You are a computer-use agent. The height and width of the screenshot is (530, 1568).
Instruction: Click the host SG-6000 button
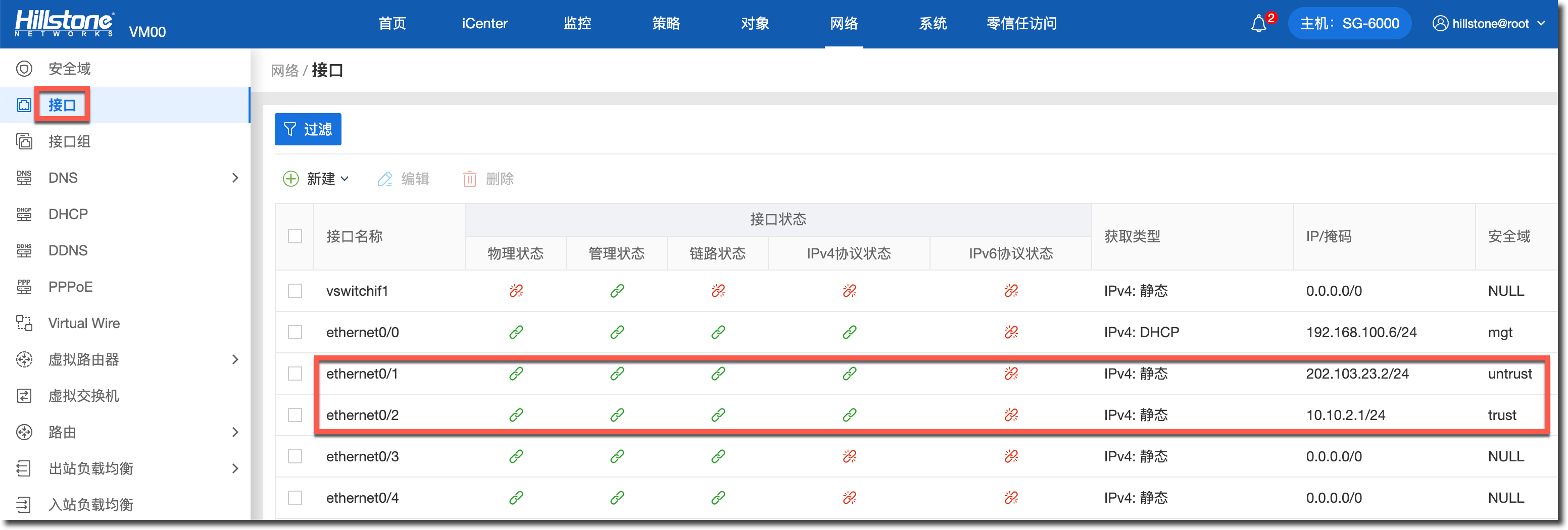1349,24
